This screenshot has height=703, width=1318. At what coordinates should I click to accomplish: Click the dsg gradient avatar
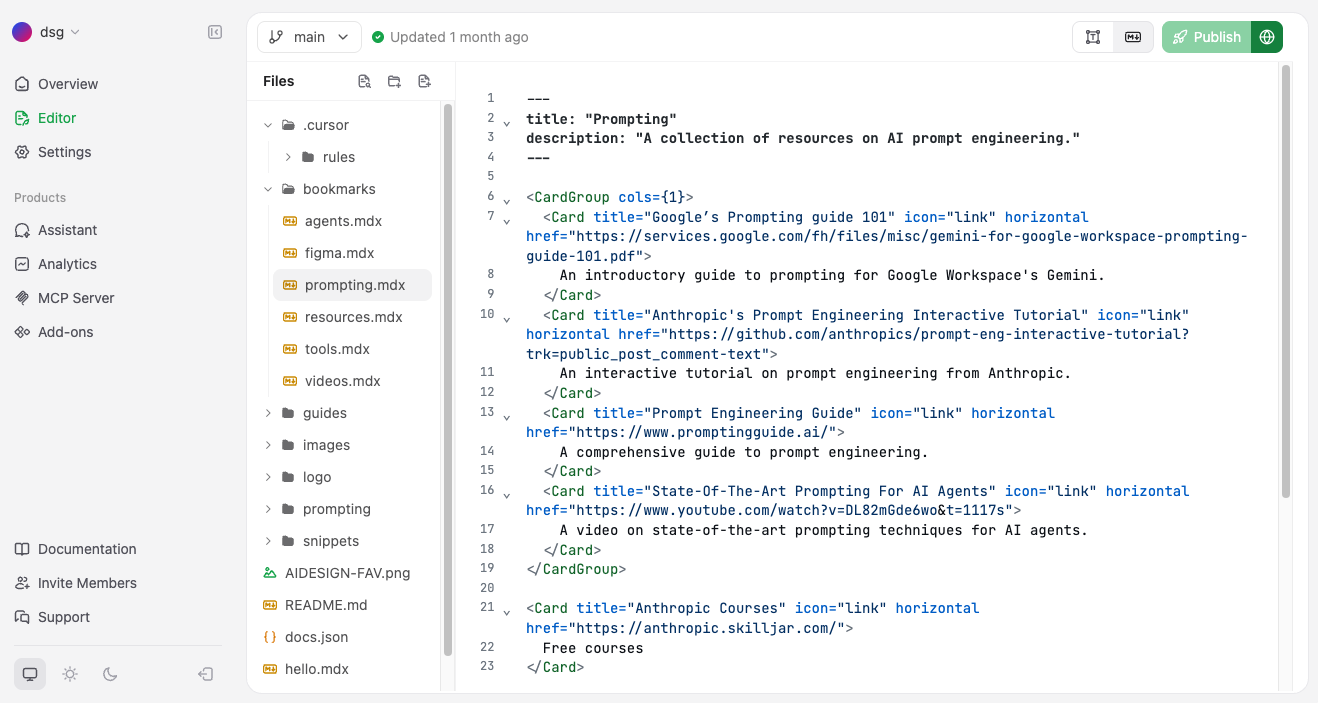click(22, 32)
